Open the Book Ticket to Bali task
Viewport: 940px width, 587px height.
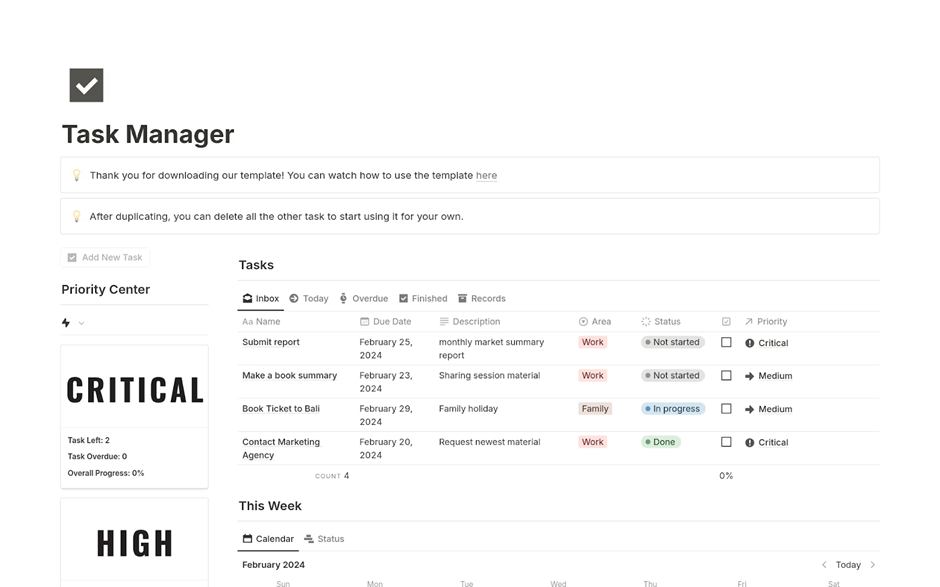tap(281, 408)
